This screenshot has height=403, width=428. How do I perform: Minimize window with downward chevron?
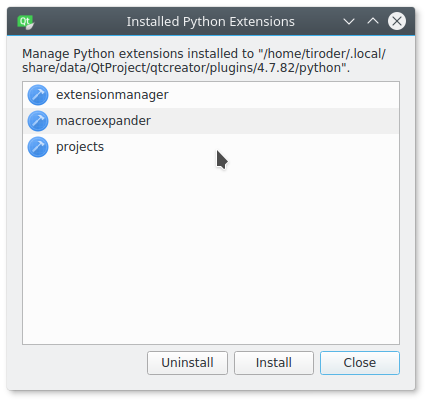click(x=349, y=22)
